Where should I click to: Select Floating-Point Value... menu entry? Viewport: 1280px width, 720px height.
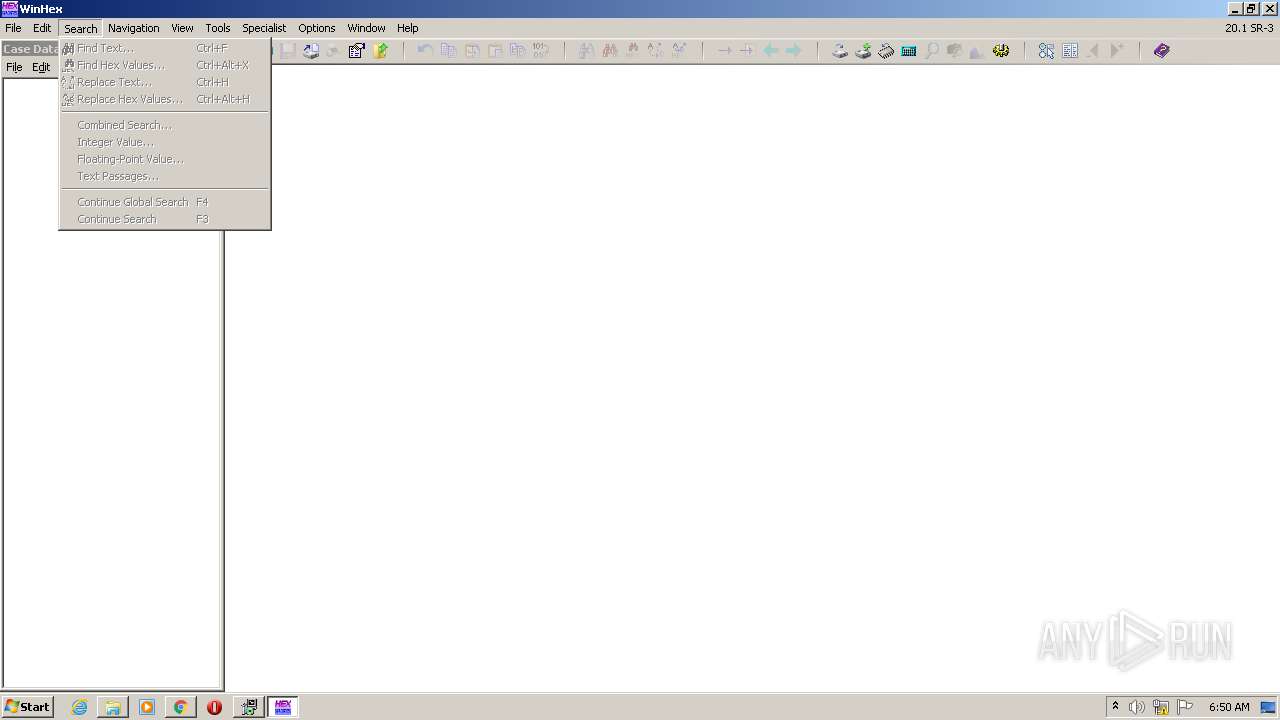165,159
